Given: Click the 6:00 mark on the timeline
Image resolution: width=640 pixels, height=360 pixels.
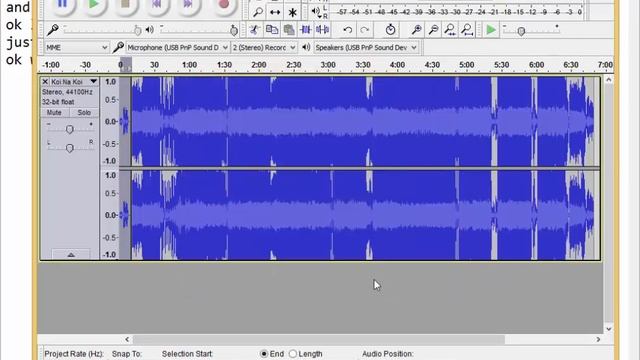Looking at the screenshot, I should [536, 65].
